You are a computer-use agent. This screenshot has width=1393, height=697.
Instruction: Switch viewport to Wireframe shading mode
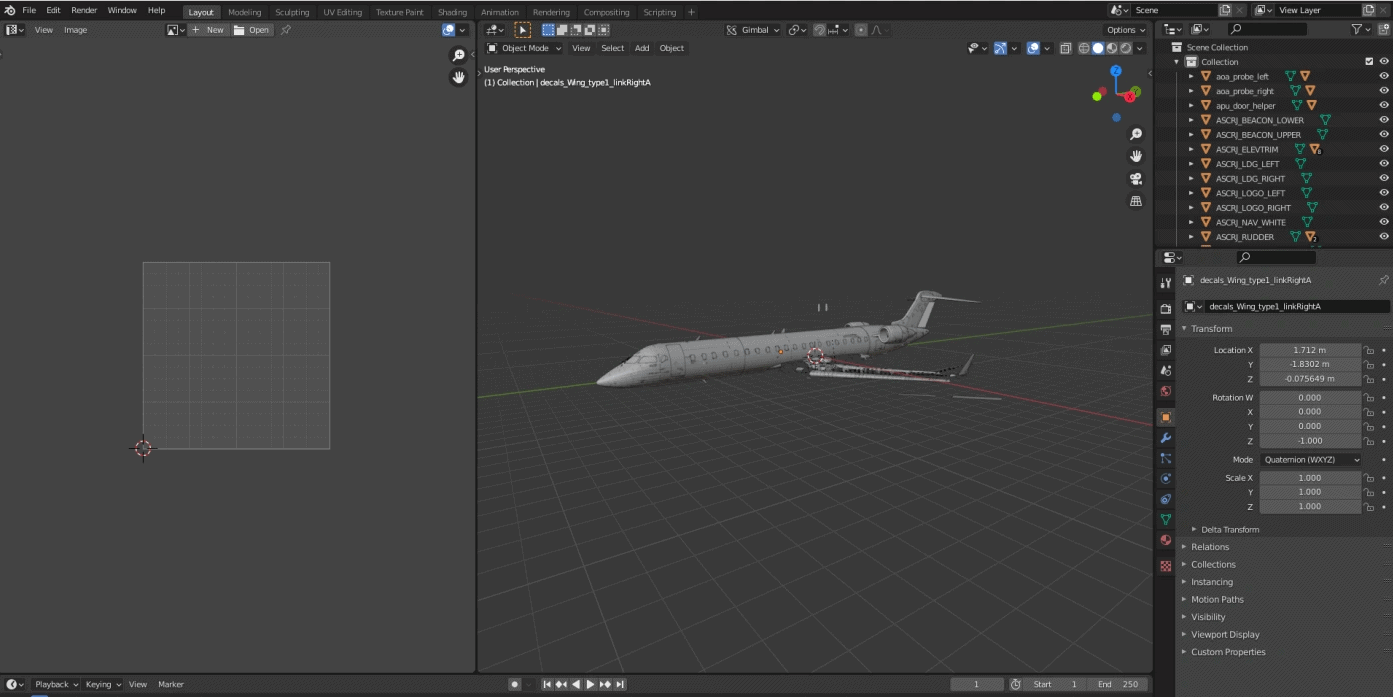click(x=1084, y=47)
